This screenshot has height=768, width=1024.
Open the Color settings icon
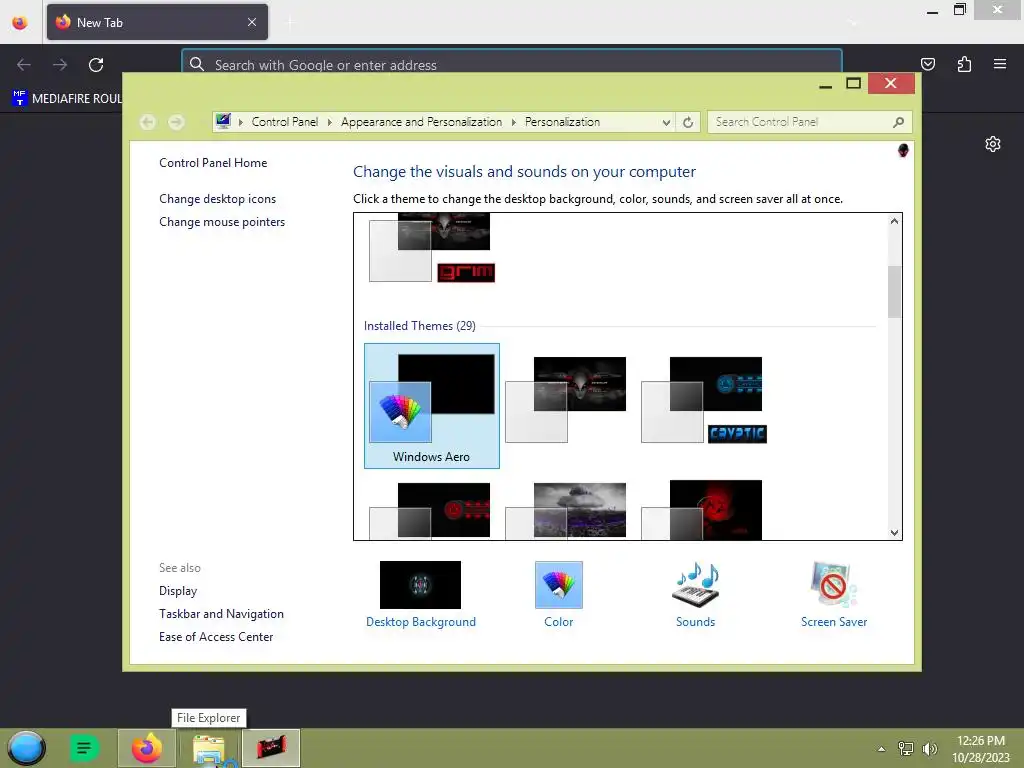pos(558,584)
